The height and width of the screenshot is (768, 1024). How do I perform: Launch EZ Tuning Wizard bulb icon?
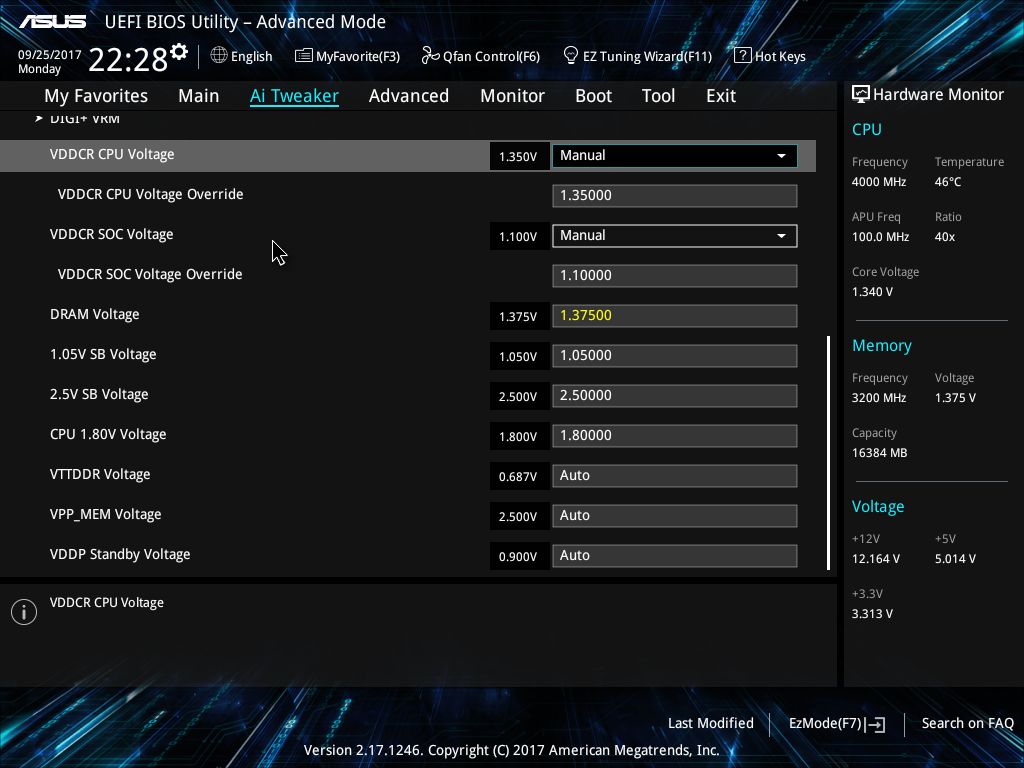(570, 56)
